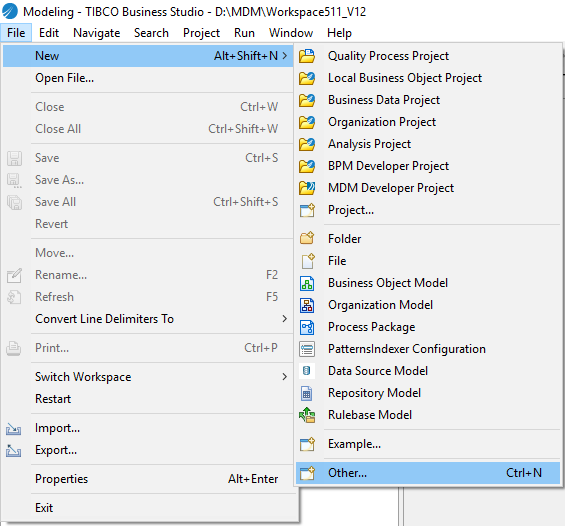Image resolution: width=565 pixels, height=526 pixels.
Task: Click the Rulebase Model icon
Action: click(307, 415)
